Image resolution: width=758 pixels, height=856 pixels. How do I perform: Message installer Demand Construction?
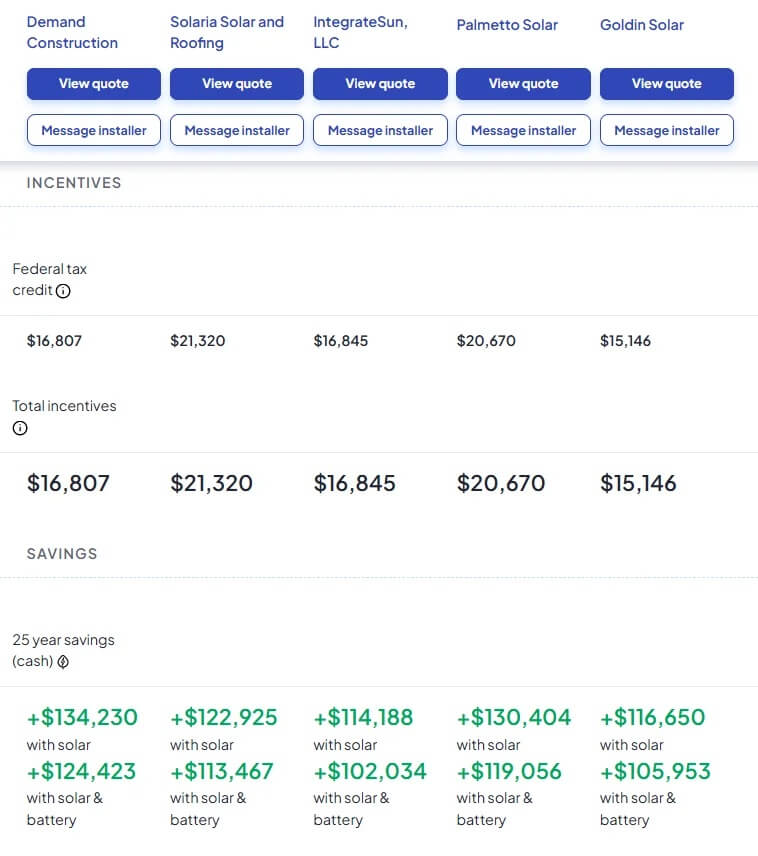(x=93, y=130)
